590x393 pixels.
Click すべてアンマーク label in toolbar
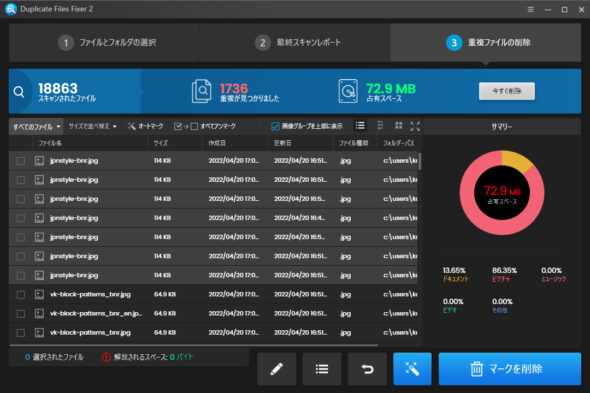(218, 126)
